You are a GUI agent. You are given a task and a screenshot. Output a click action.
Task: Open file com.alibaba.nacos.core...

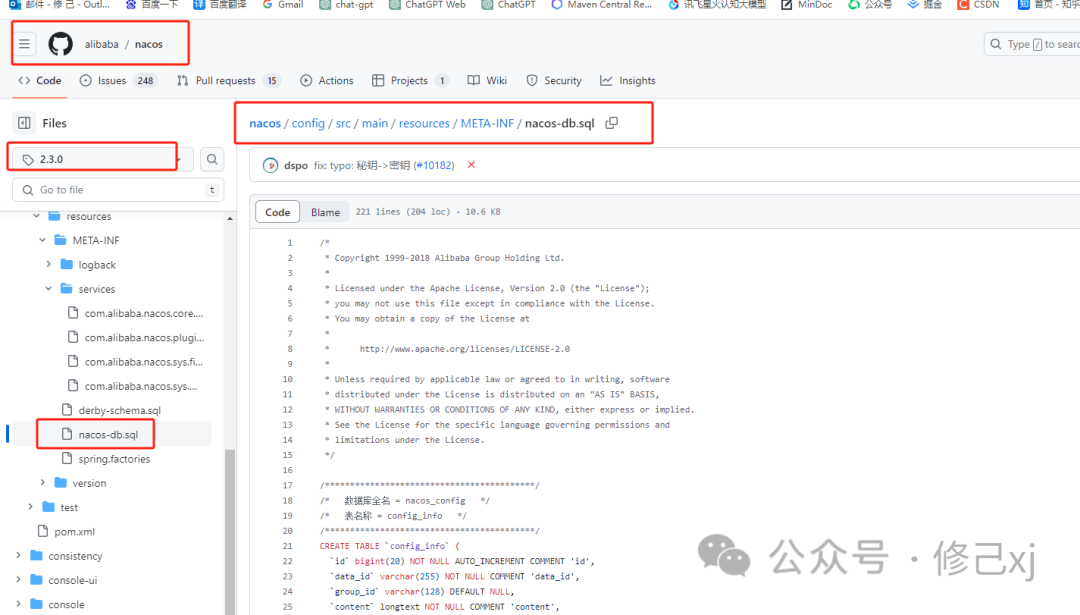click(x=143, y=313)
